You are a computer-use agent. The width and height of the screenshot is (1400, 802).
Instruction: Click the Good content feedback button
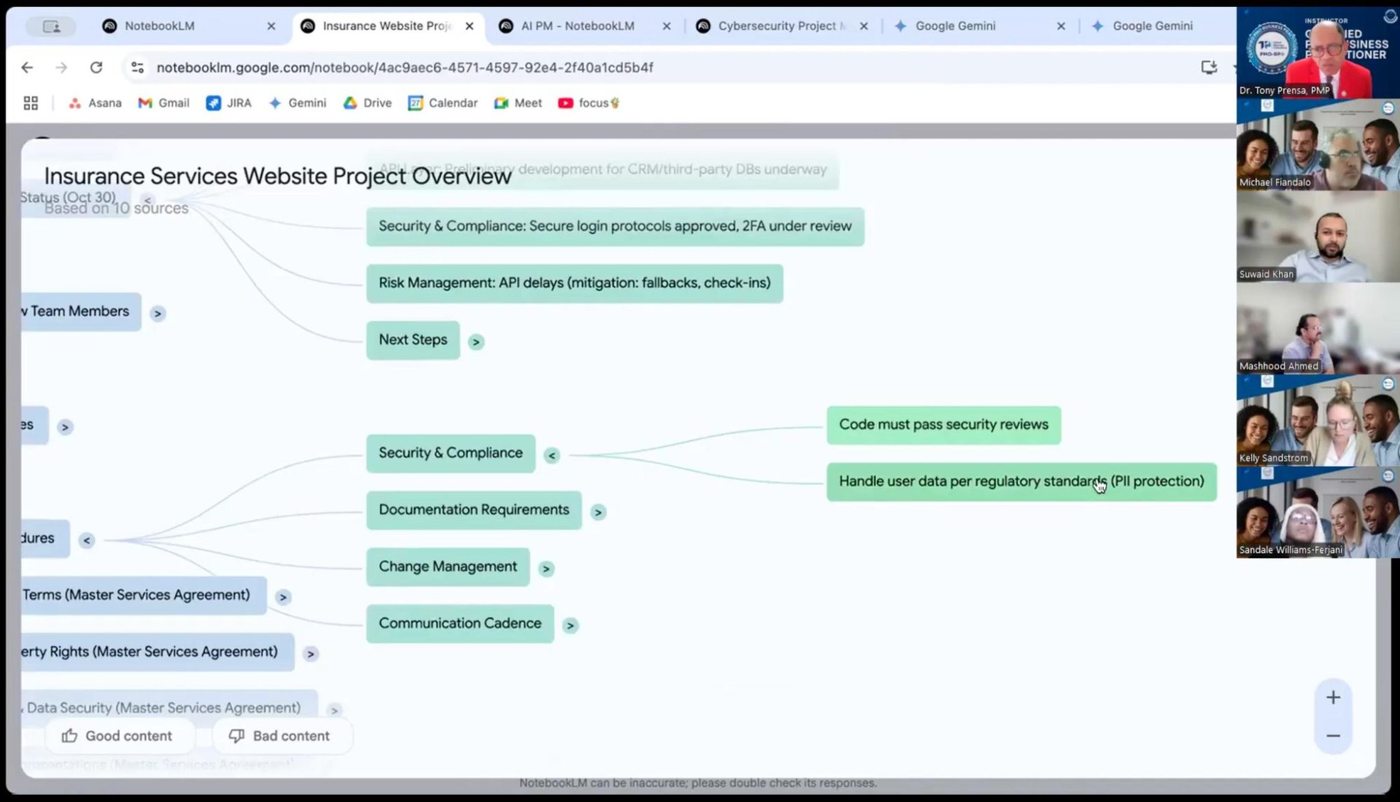point(119,735)
